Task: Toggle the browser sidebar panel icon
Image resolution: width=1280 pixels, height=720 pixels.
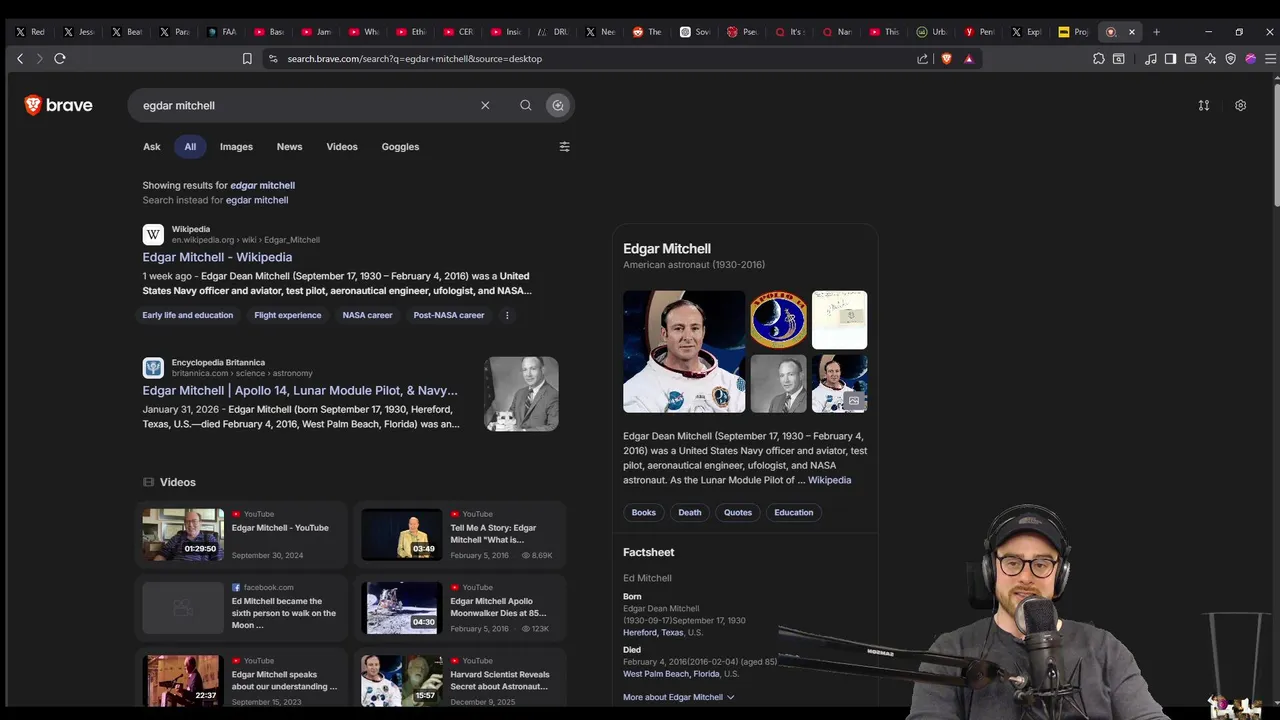Action: coord(1170,59)
